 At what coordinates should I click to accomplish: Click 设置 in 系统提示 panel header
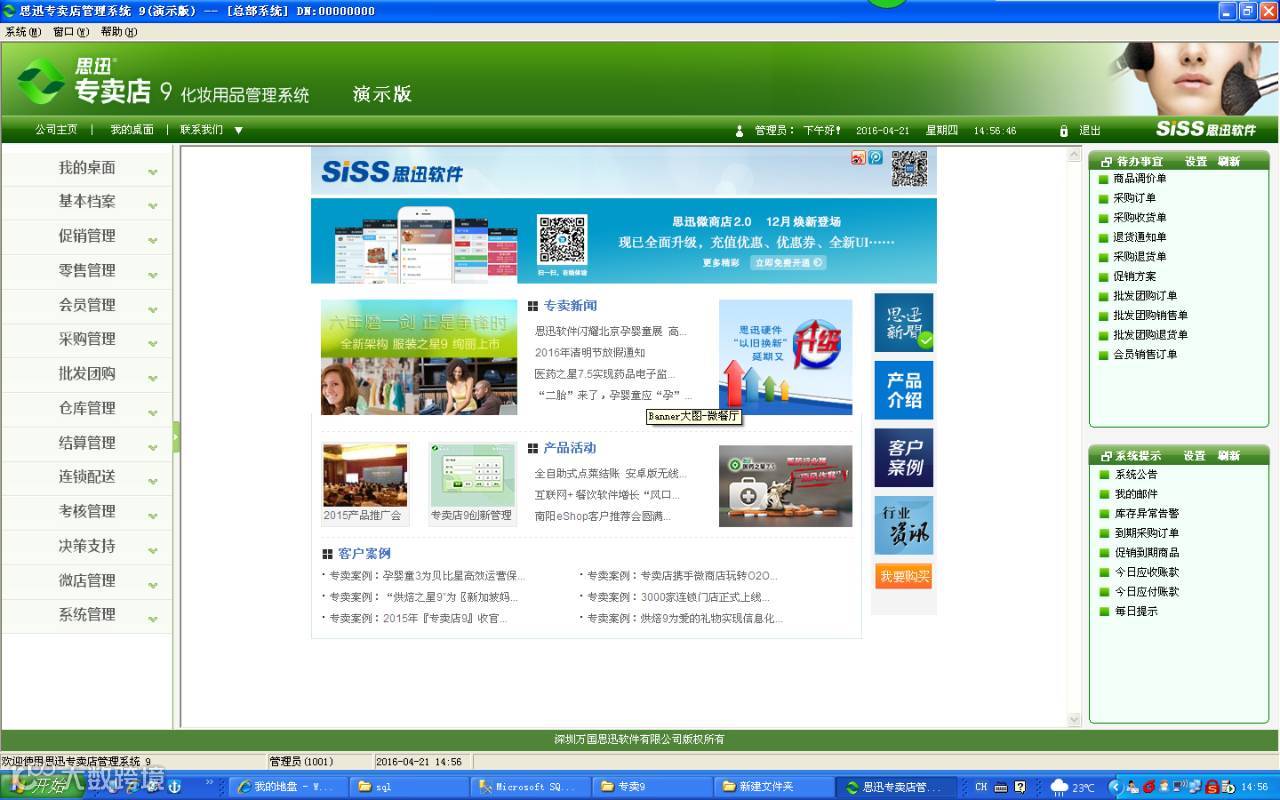point(1195,456)
